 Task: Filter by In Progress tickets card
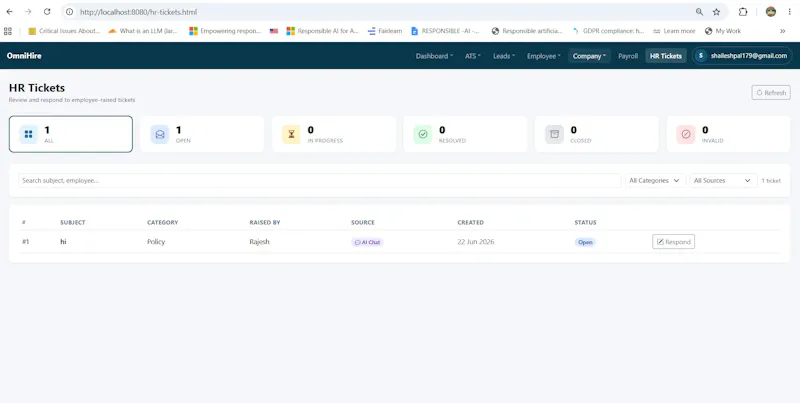point(334,134)
